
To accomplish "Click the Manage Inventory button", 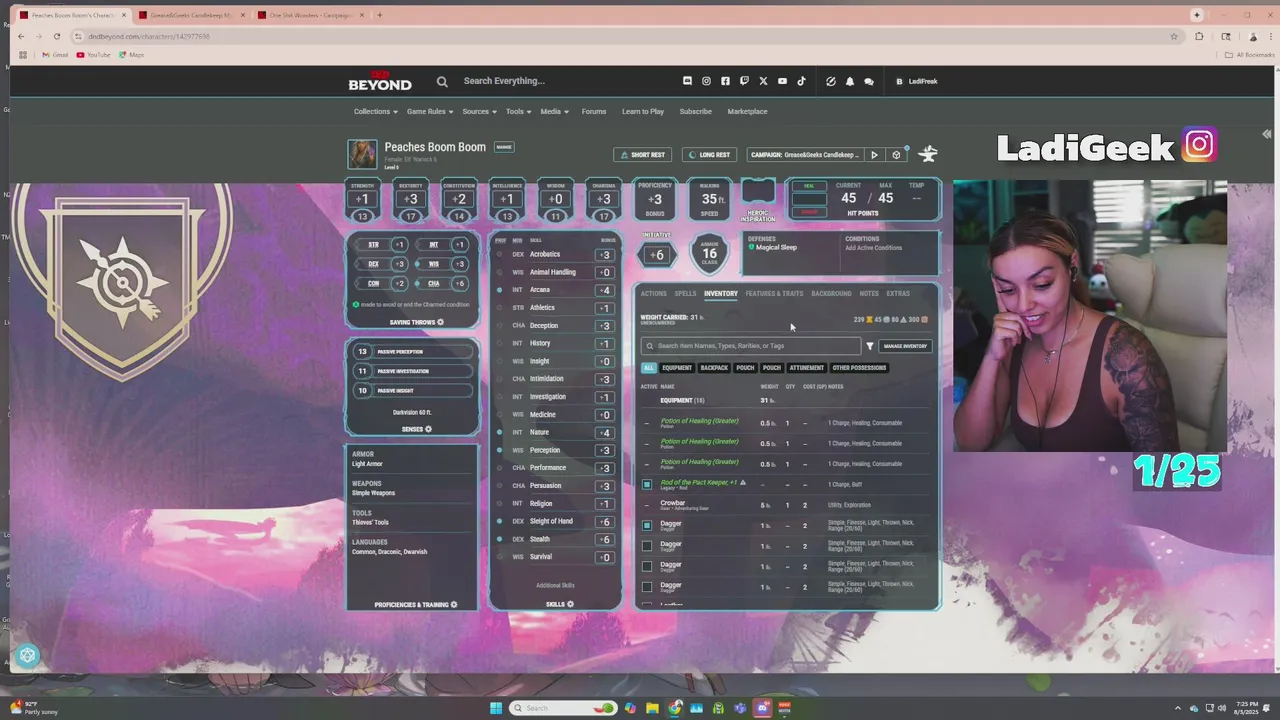I will click(x=905, y=346).
